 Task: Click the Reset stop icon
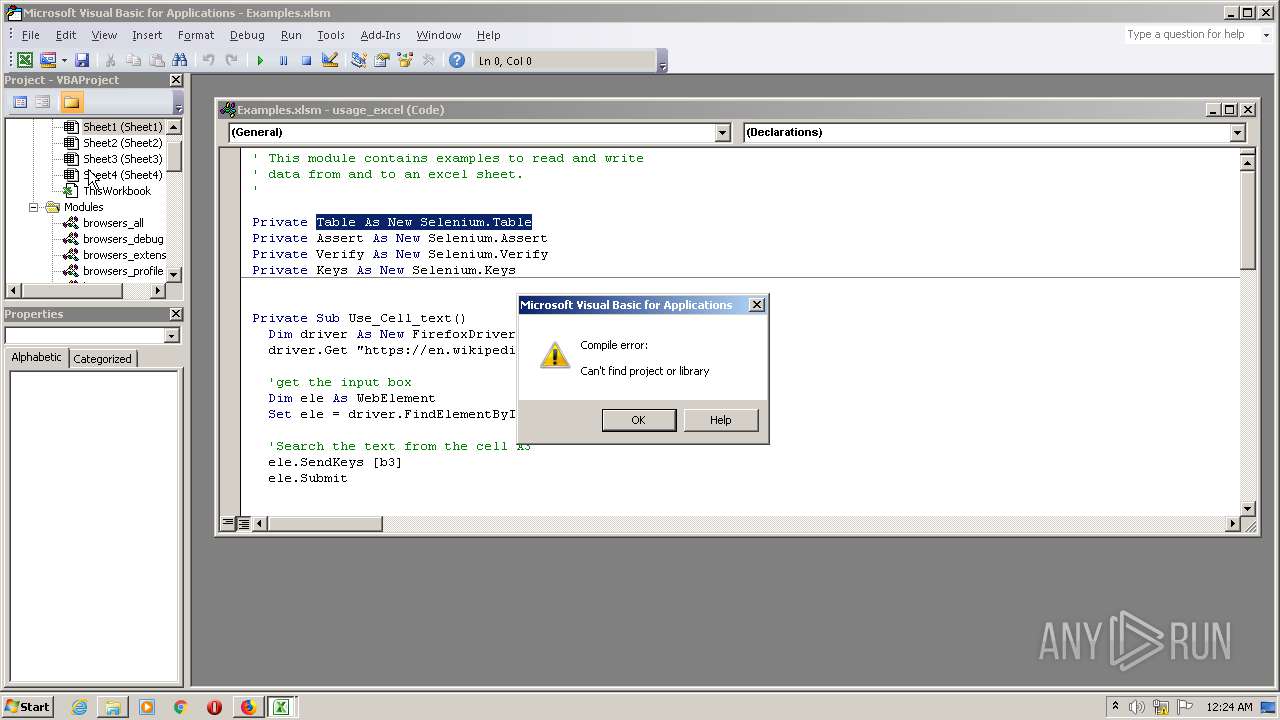click(x=306, y=60)
